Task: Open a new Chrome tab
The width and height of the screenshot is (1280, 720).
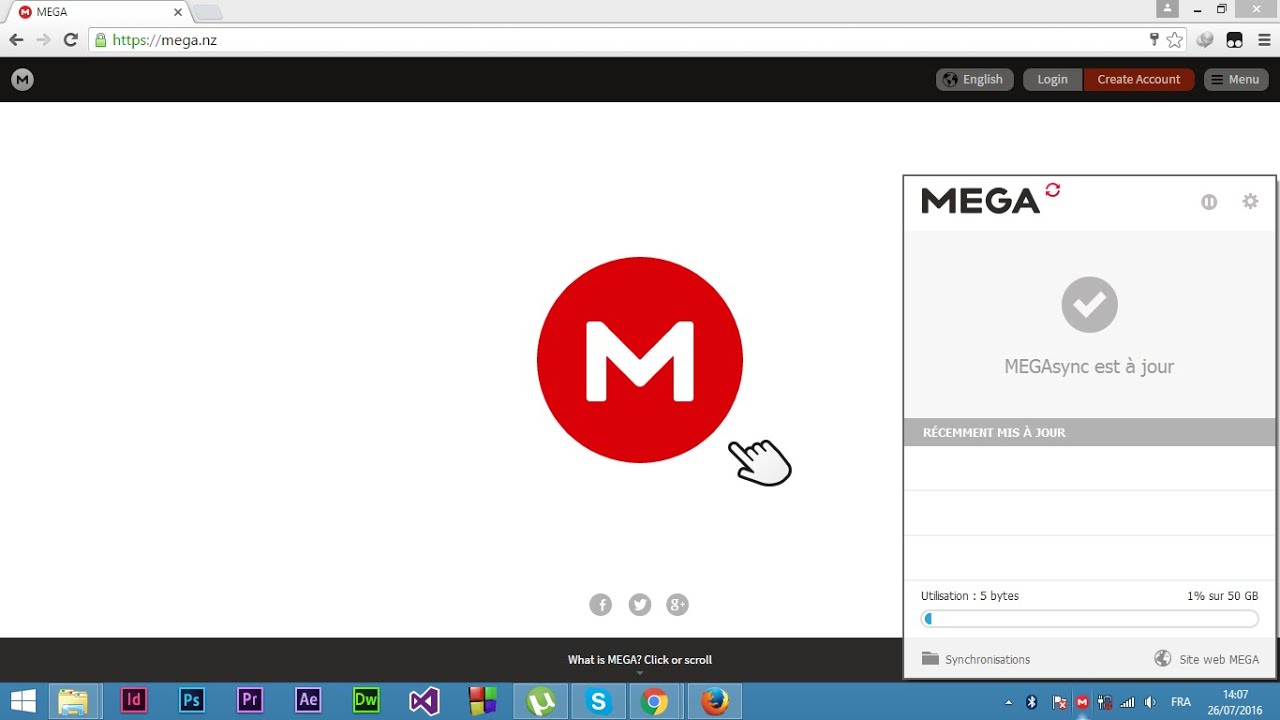Action: tap(208, 13)
